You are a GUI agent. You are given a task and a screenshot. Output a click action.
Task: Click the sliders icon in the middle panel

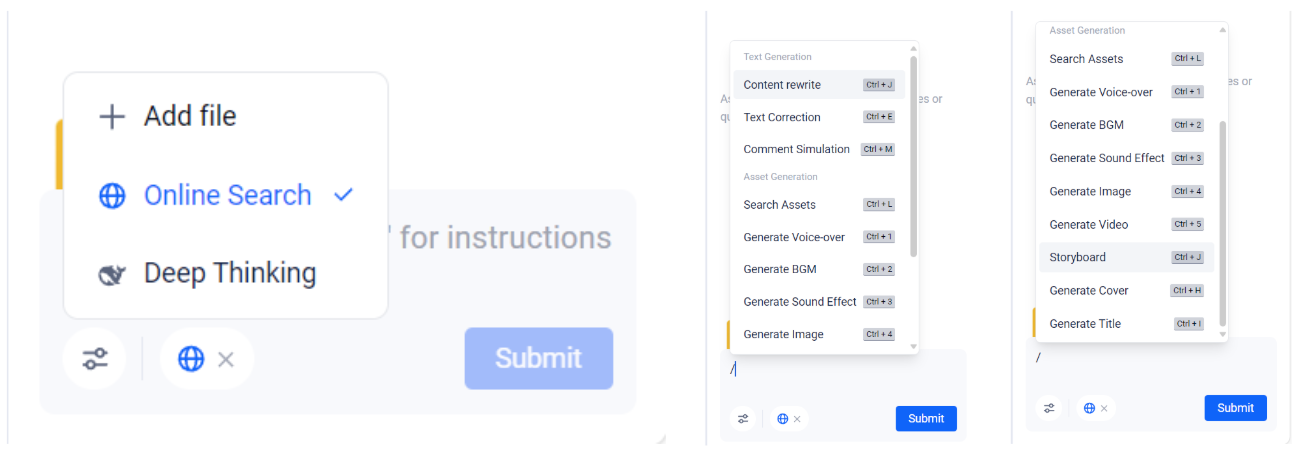coord(743,419)
